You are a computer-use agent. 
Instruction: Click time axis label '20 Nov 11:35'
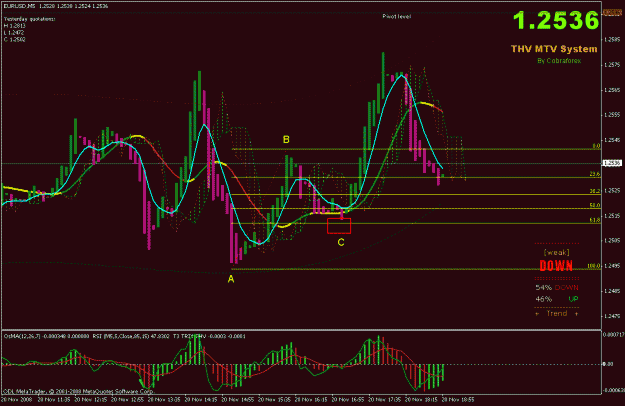tap(53, 399)
